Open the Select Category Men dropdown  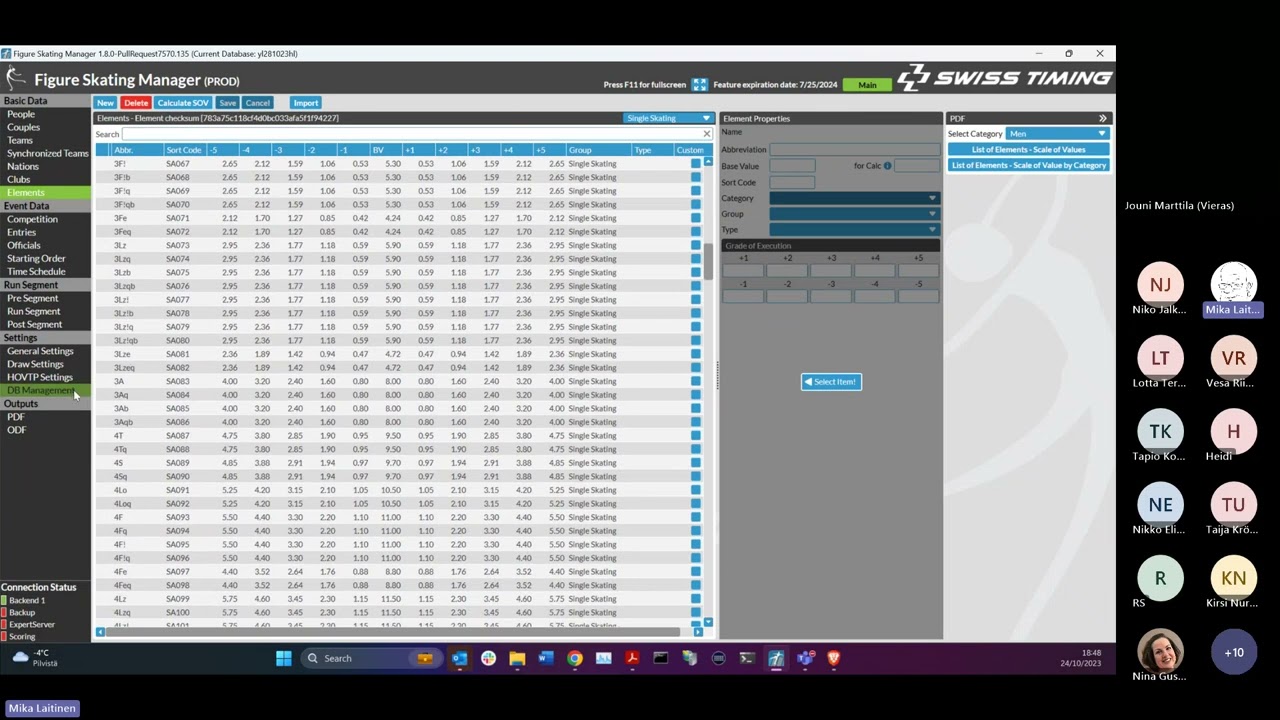pos(1058,134)
